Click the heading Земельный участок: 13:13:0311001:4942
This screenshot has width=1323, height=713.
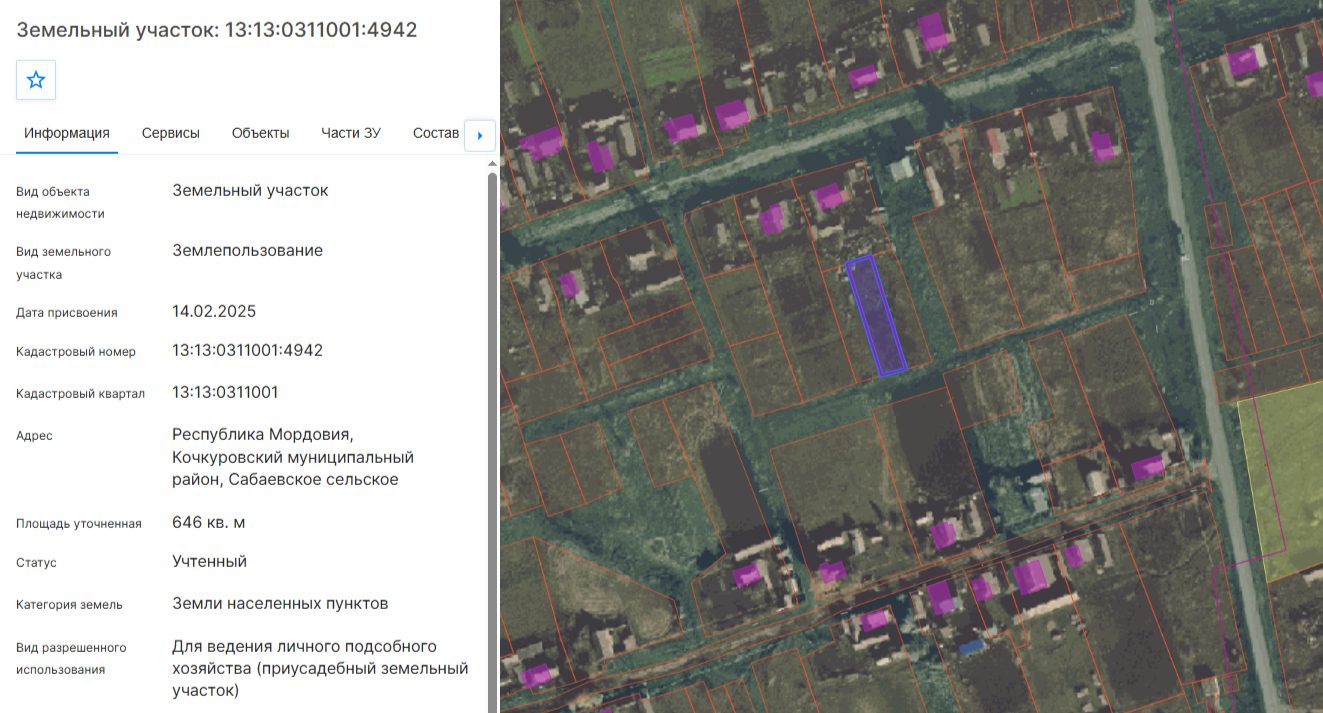click(x=217, y=30)
